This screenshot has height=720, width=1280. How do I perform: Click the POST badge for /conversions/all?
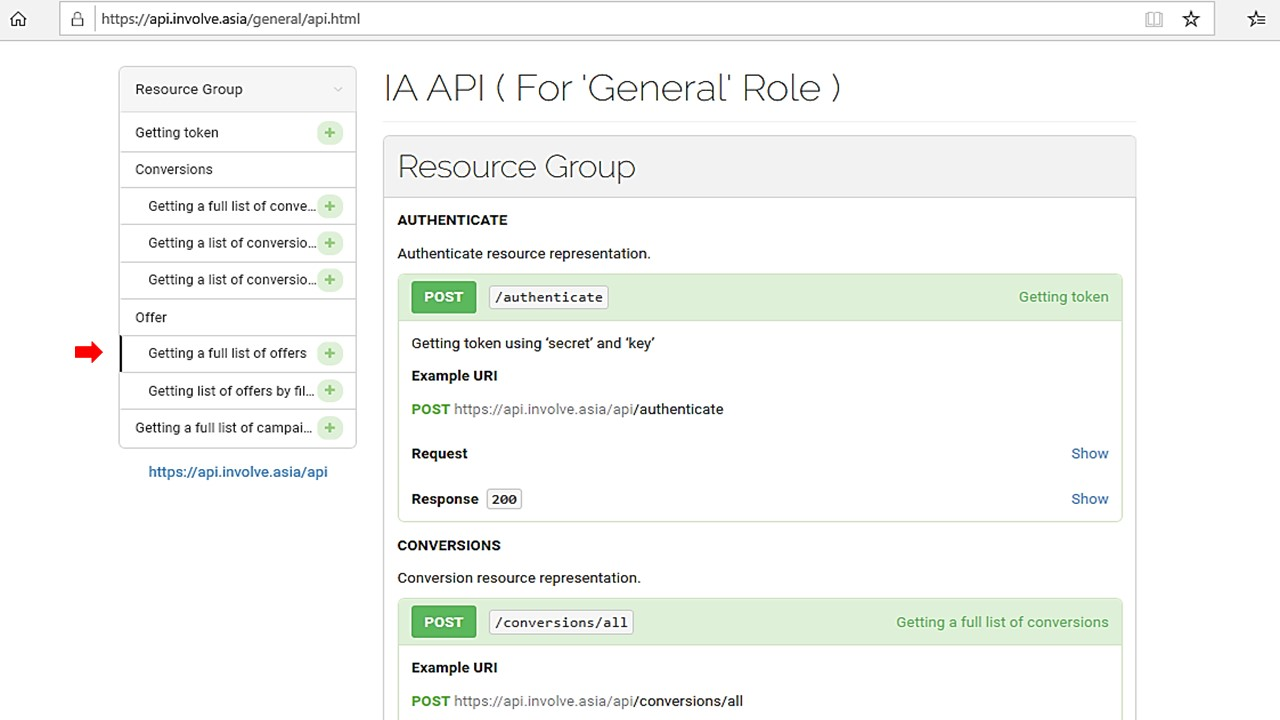click(444, 622)
